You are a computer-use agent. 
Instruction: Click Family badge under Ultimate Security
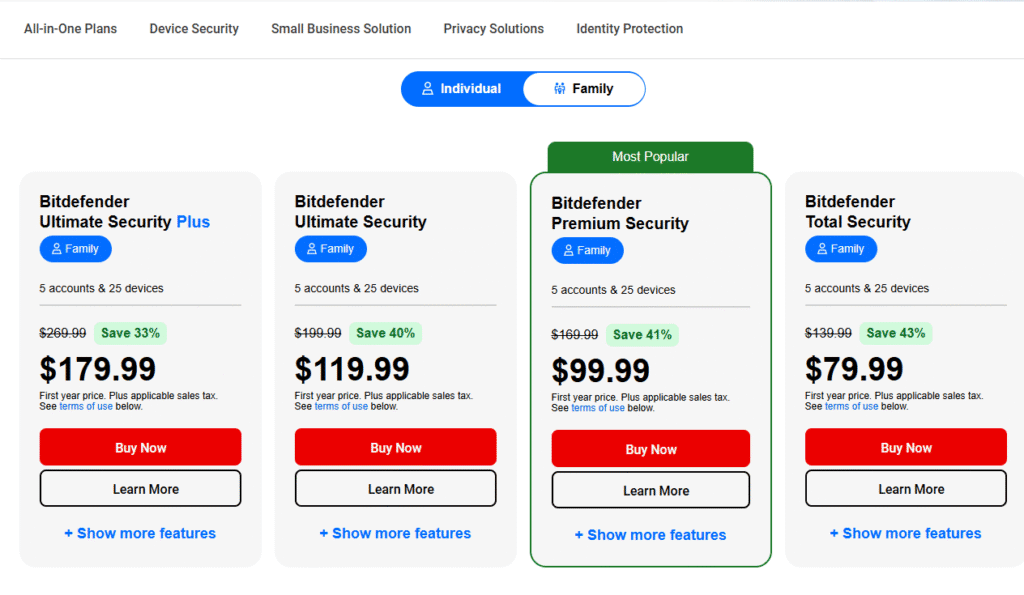(330, 249)
